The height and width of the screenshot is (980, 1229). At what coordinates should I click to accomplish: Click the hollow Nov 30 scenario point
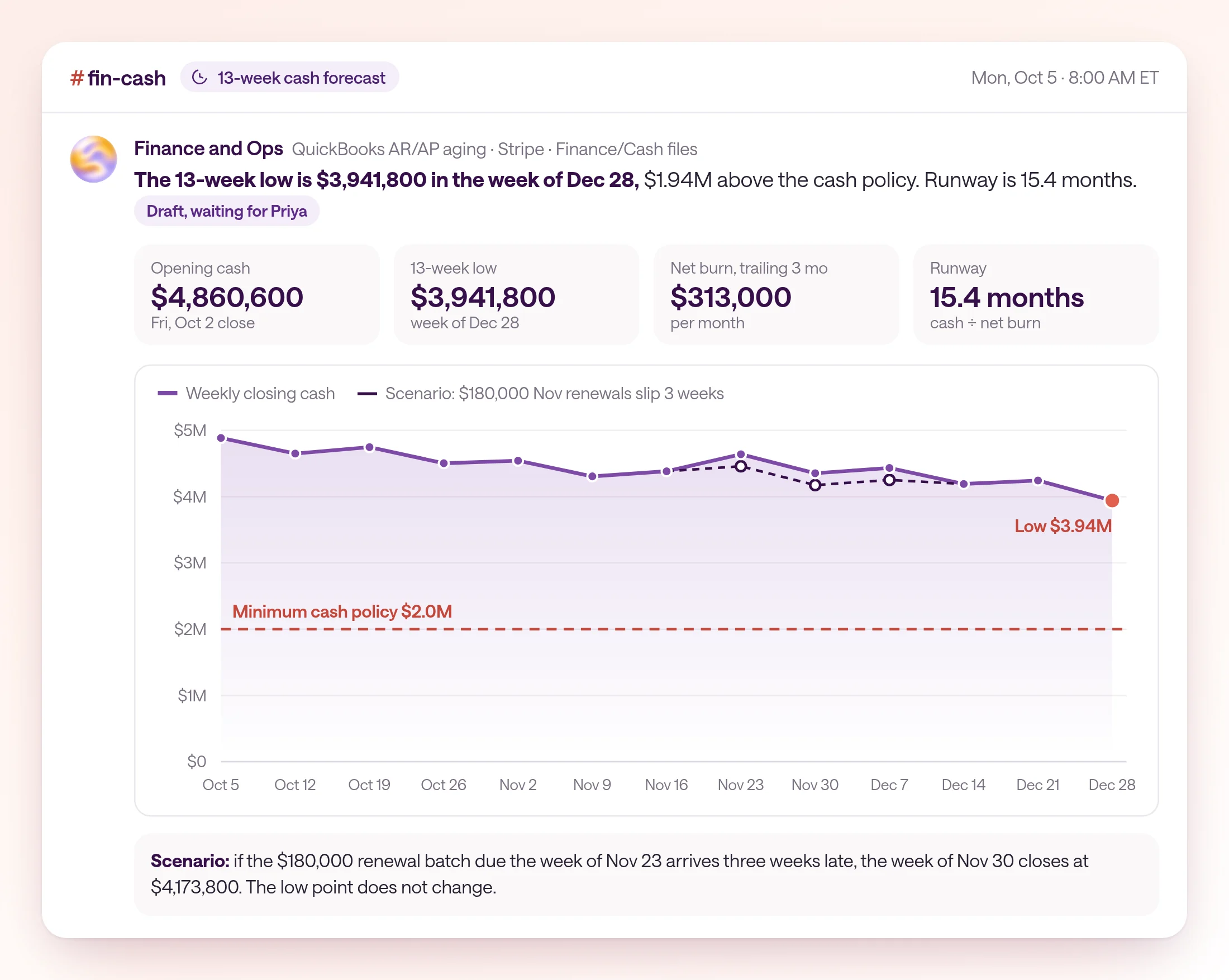[815, 485]
